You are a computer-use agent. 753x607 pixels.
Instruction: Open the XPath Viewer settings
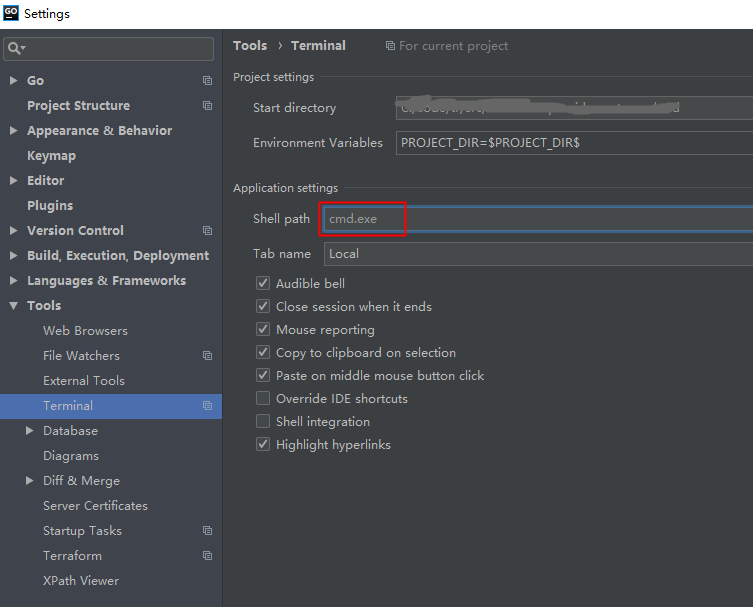81,581
